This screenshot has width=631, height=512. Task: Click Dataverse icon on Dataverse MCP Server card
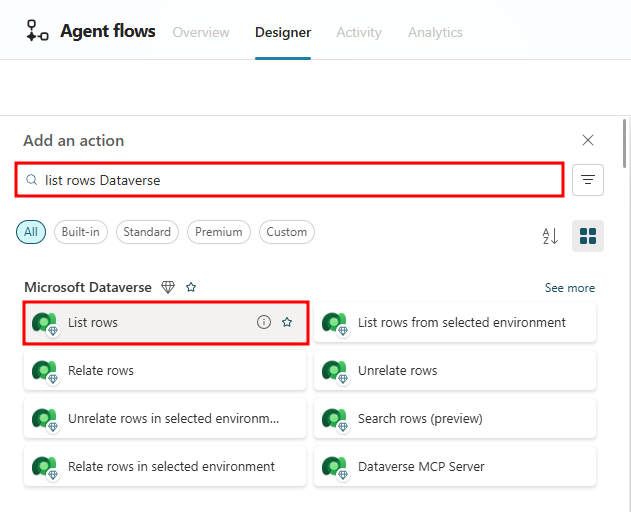click(x=335, y=467)
